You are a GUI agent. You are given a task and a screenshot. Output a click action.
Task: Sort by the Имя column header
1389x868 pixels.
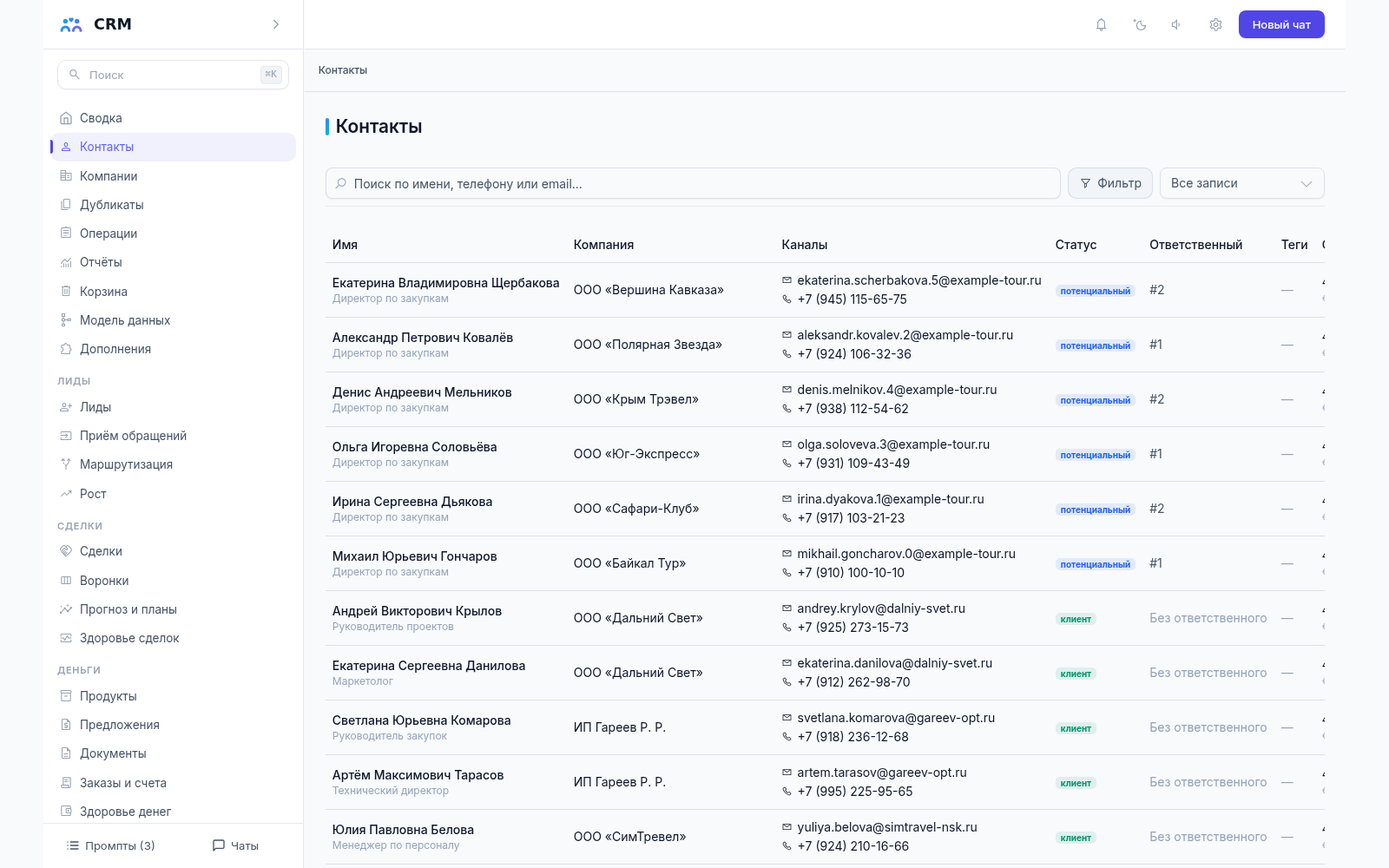[x=345, y=245]
